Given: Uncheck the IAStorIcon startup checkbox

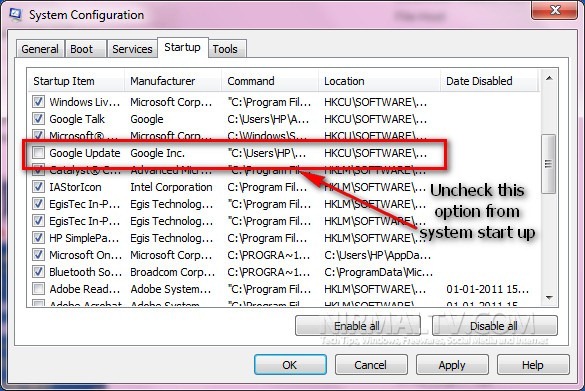Looking at the screenshot, I should (38, 187).
